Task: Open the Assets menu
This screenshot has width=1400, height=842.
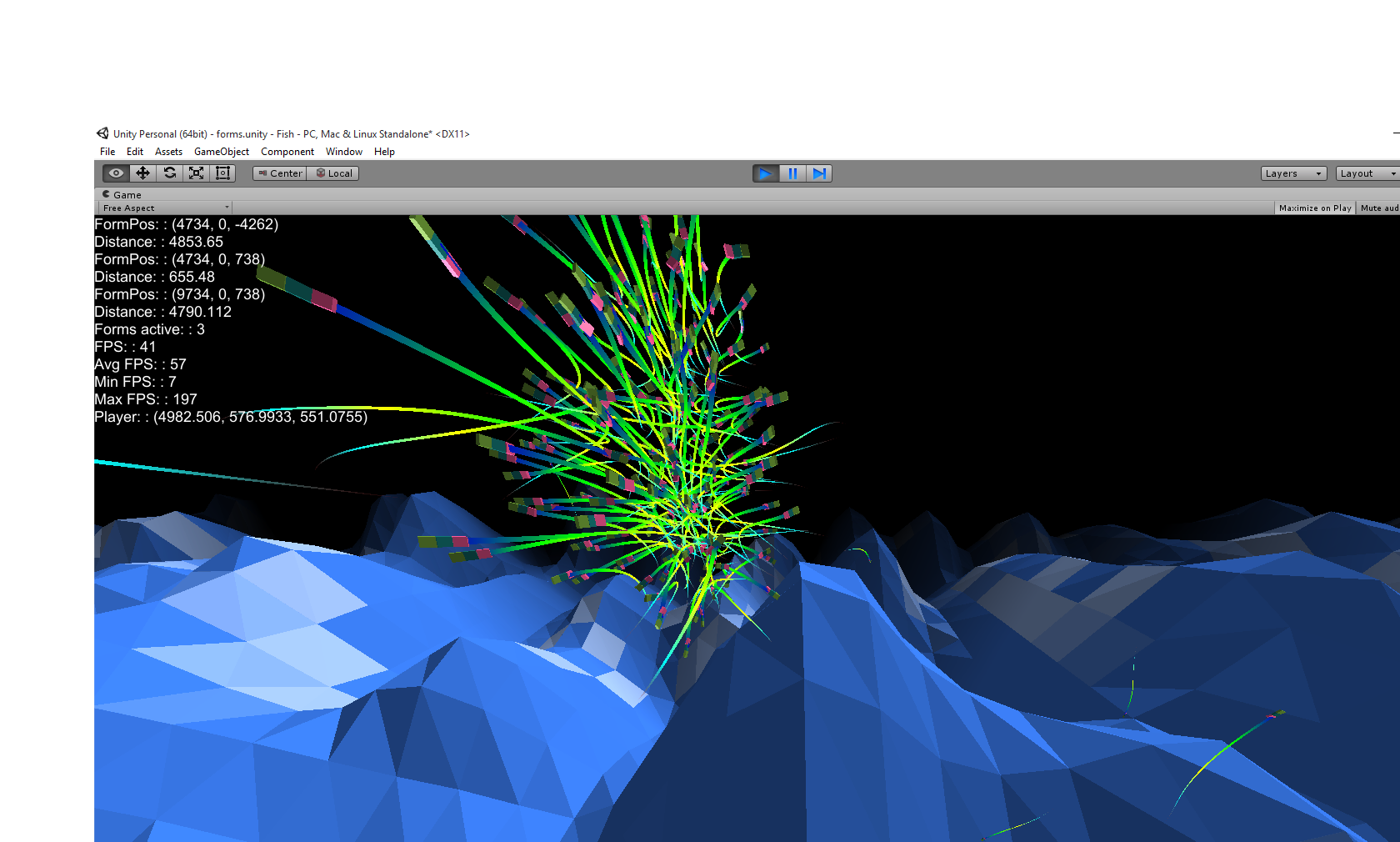Action: pyautogui.click(x=168, y=152)
